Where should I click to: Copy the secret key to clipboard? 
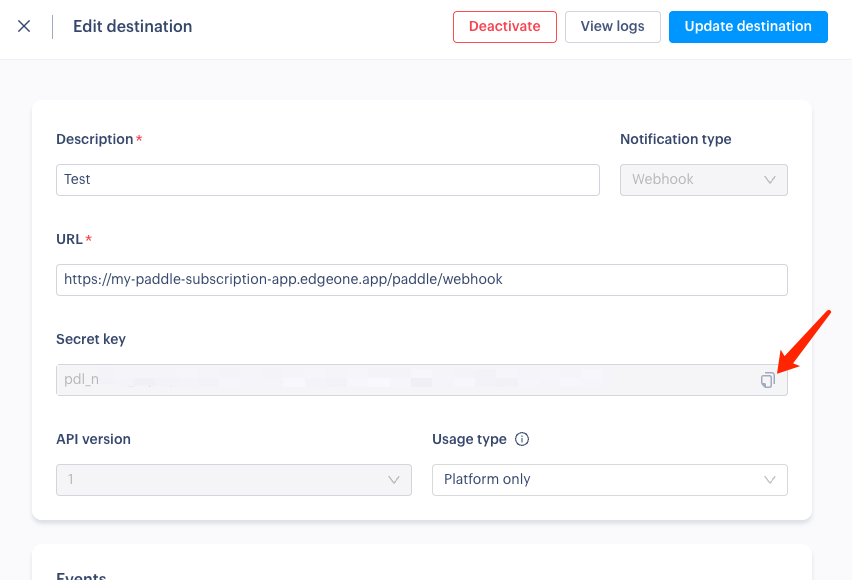pyautogui.click(x=767, y=380)
